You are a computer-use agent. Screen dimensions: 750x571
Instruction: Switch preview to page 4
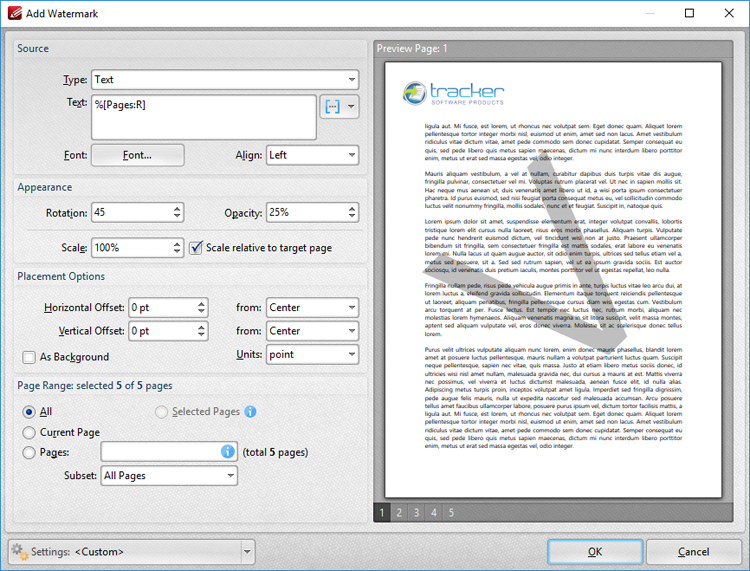pyautogui.click(x=434, y=513)
